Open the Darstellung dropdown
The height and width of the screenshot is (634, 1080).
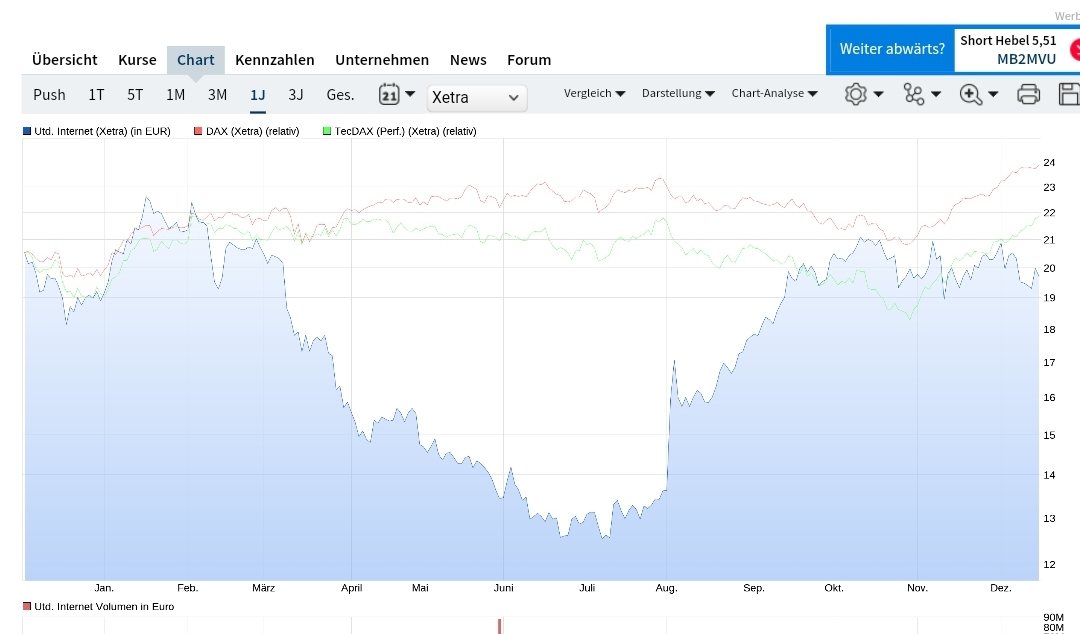pyautogui.click(x=678, y=93)
